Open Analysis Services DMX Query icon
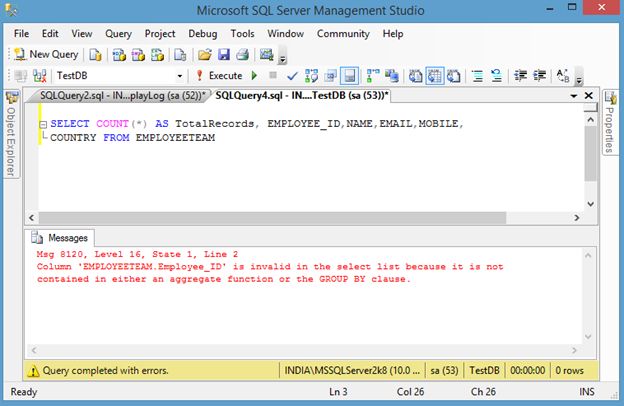The width and height of the screenshot is (624, 406). (x=138, y=55)
